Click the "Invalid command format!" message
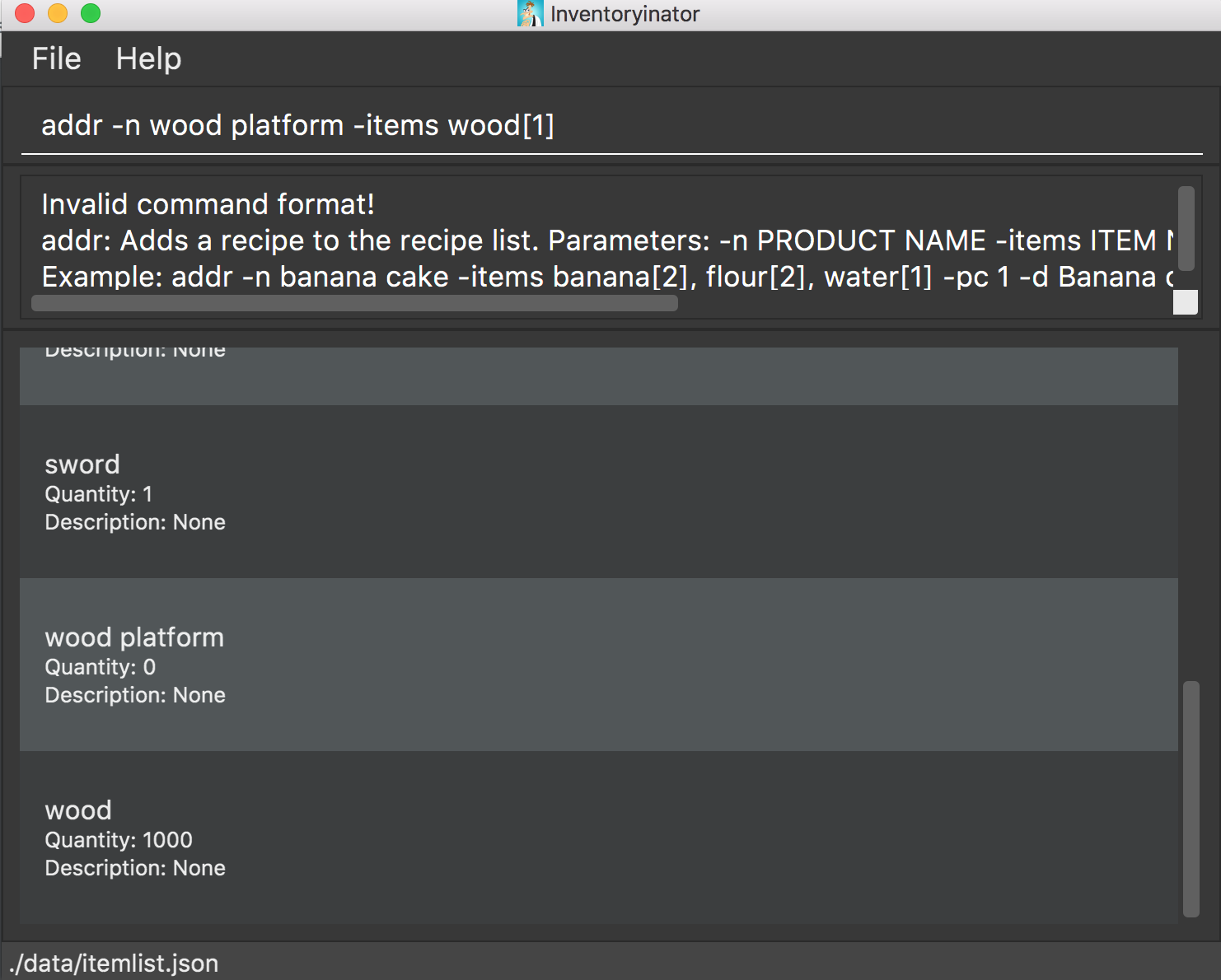 point(208,204)
